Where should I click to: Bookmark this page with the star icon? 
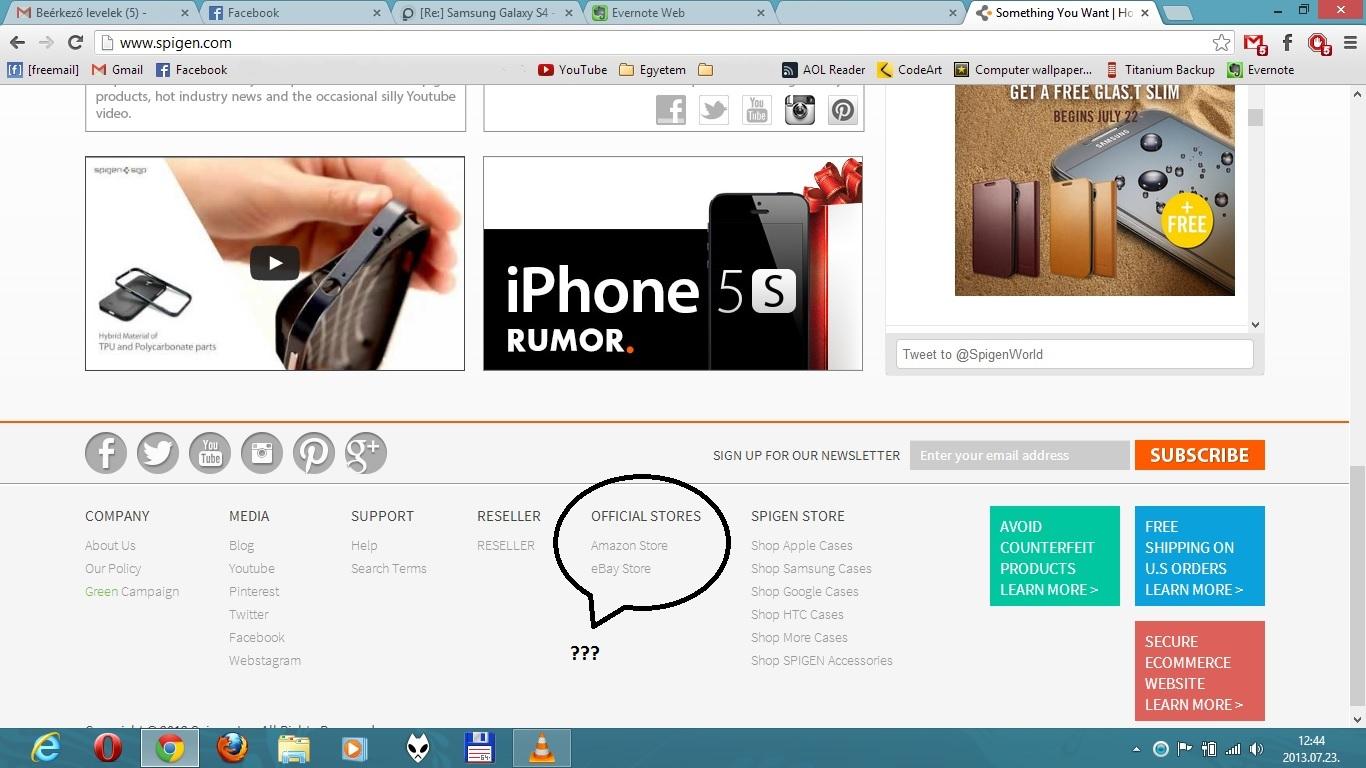1221,42
